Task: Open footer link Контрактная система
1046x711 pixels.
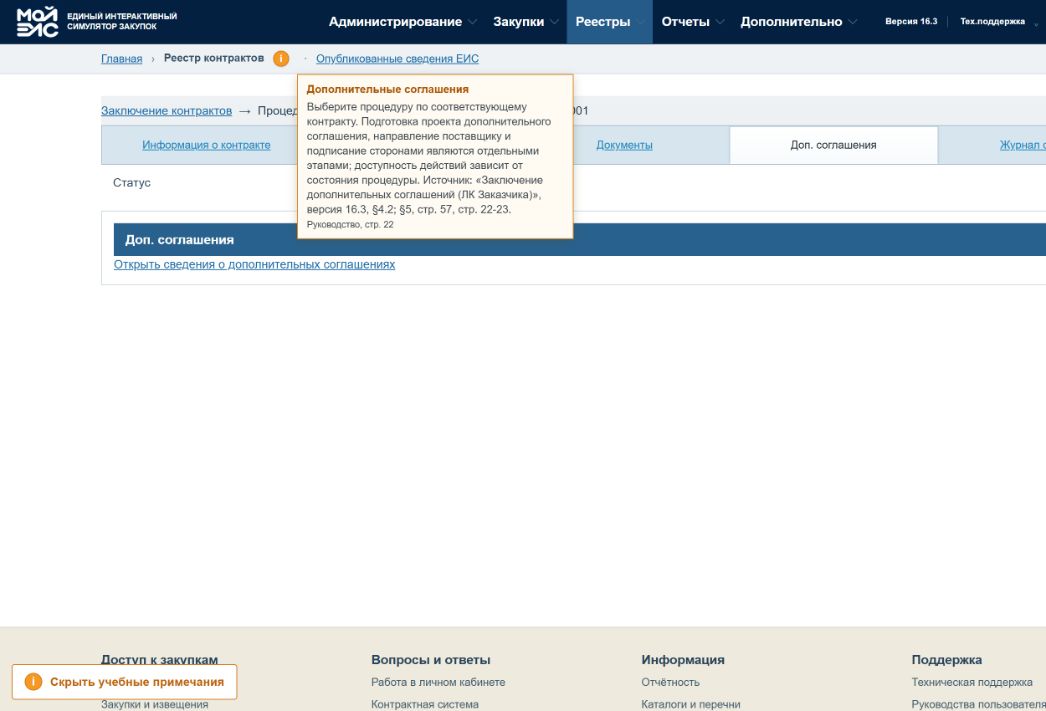Action: pos(424,704)
